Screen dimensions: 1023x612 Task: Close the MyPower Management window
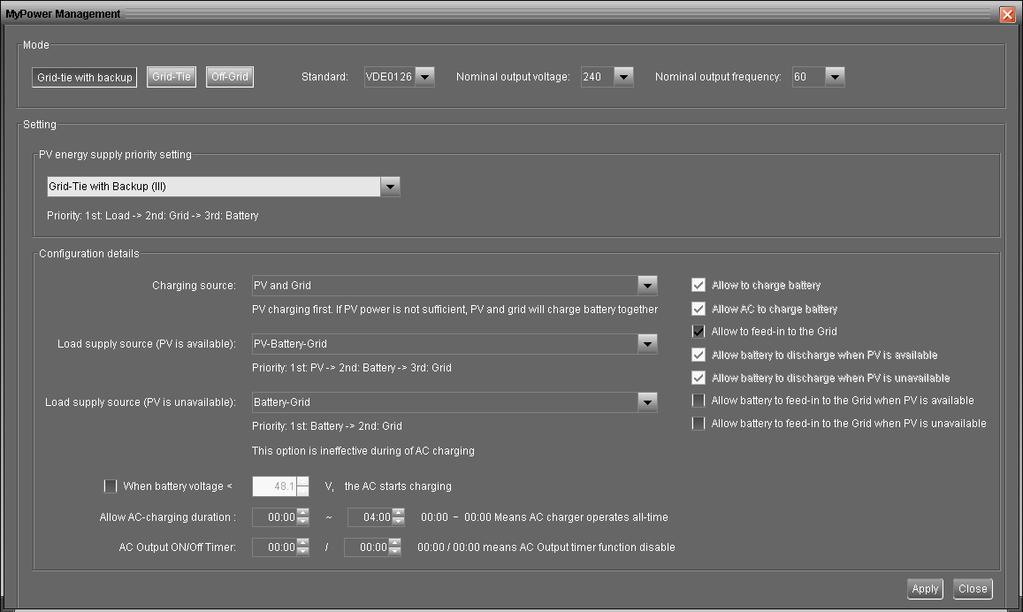[x=1008, y=14]
